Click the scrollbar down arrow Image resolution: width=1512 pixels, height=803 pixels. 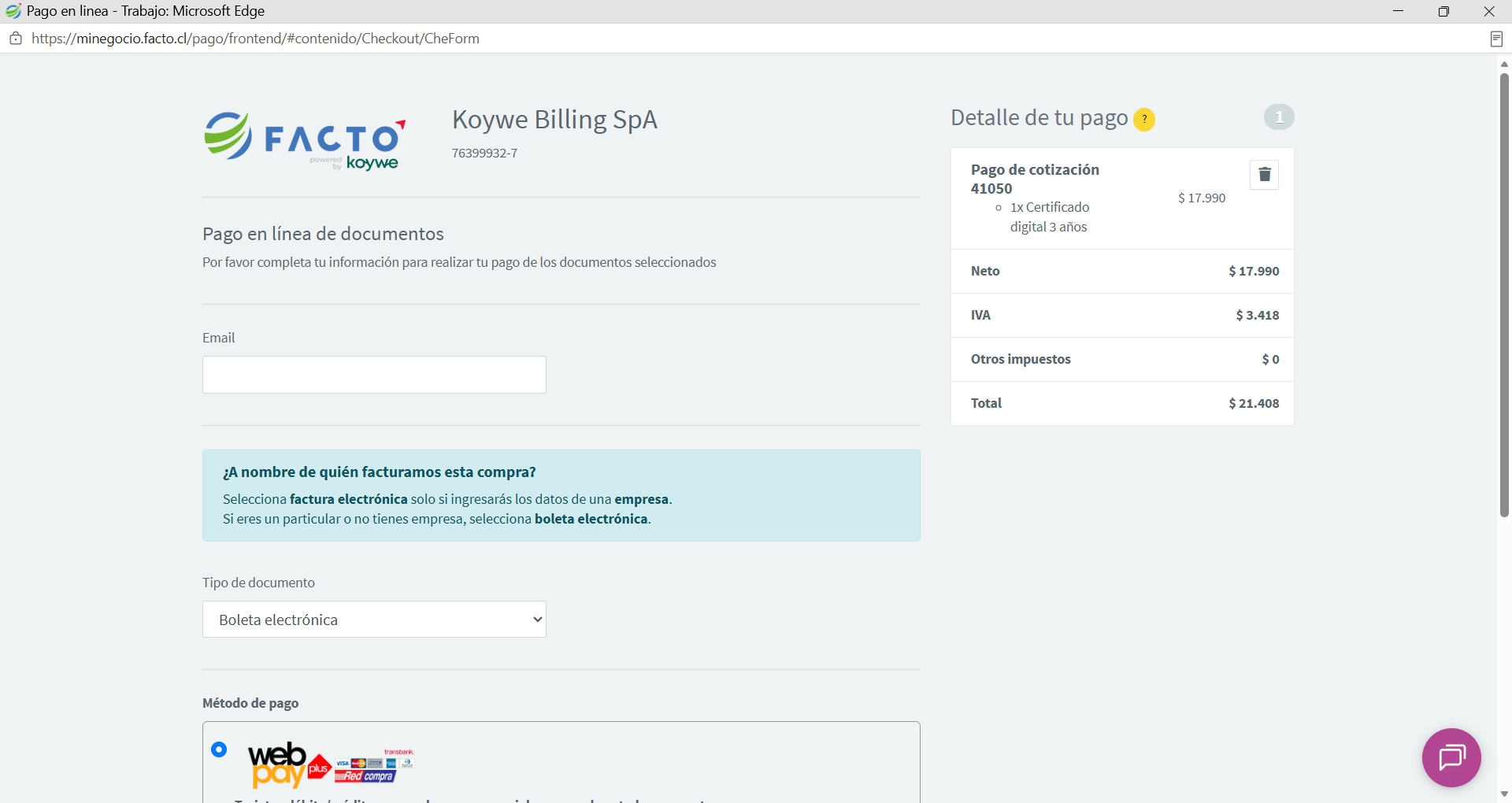click(1504, 794)
